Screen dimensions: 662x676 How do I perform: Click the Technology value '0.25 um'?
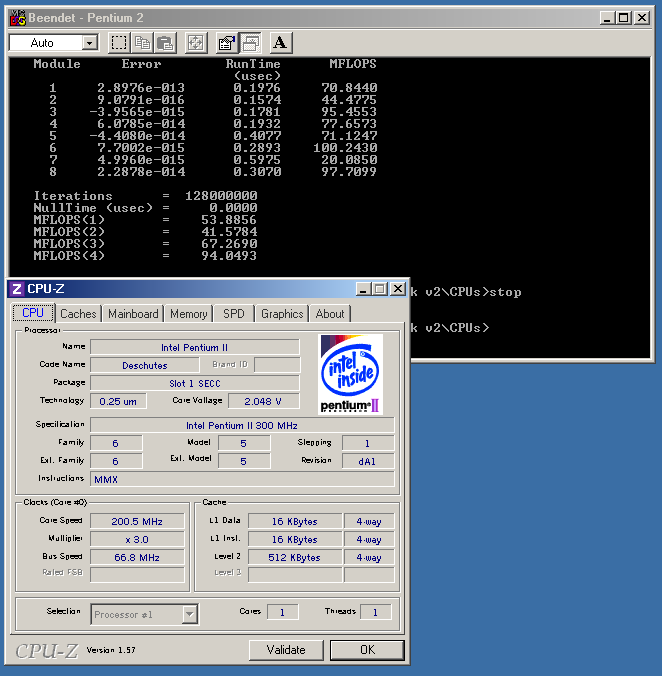(118, 401)
